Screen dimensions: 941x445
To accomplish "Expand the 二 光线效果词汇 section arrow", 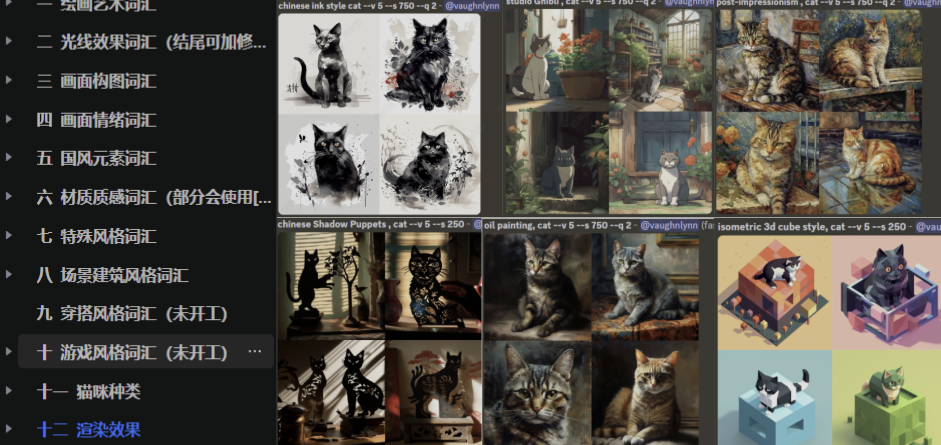I will click(x=8, y=41).
